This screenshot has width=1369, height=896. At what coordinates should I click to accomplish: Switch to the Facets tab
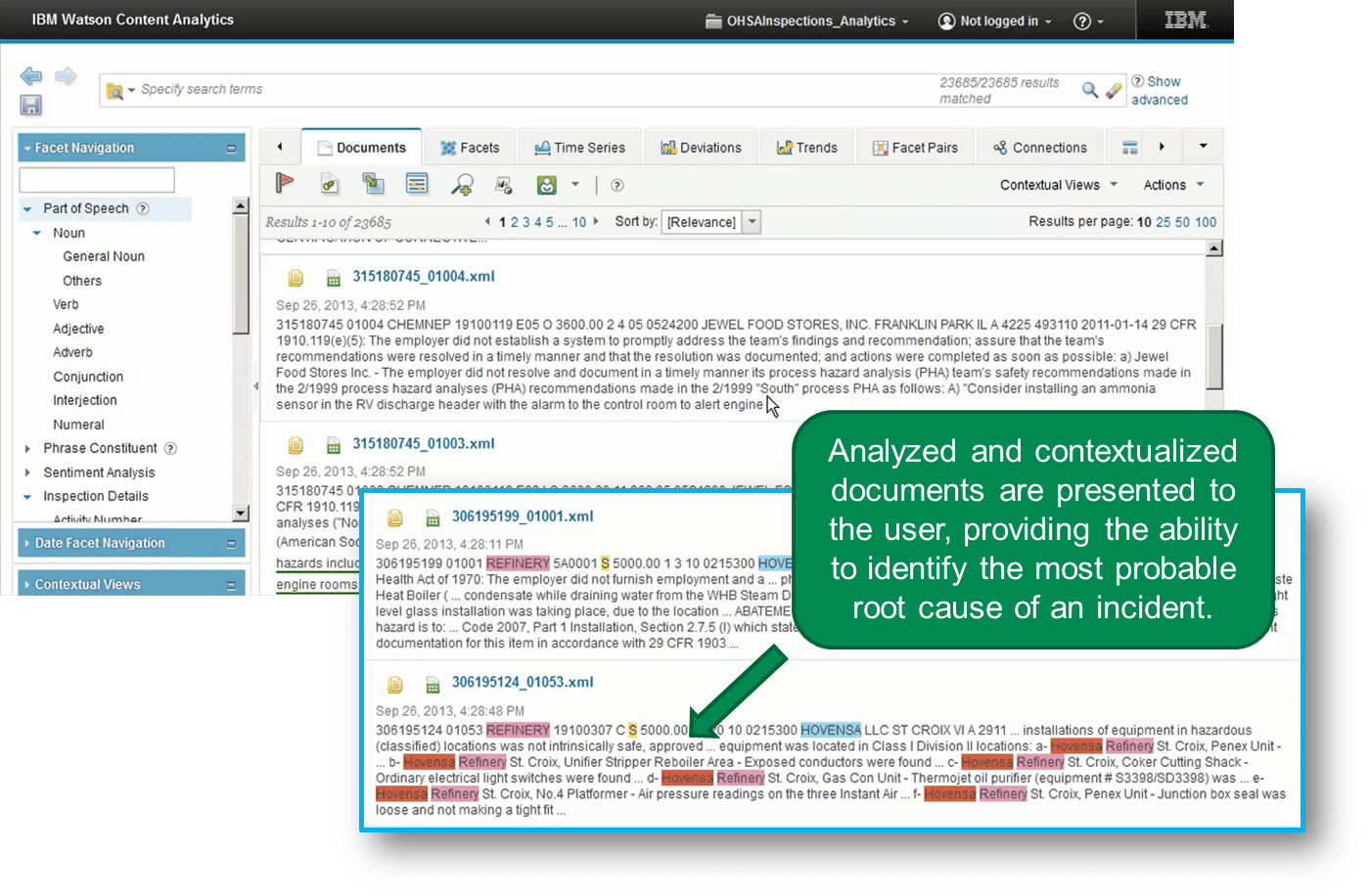470,148
